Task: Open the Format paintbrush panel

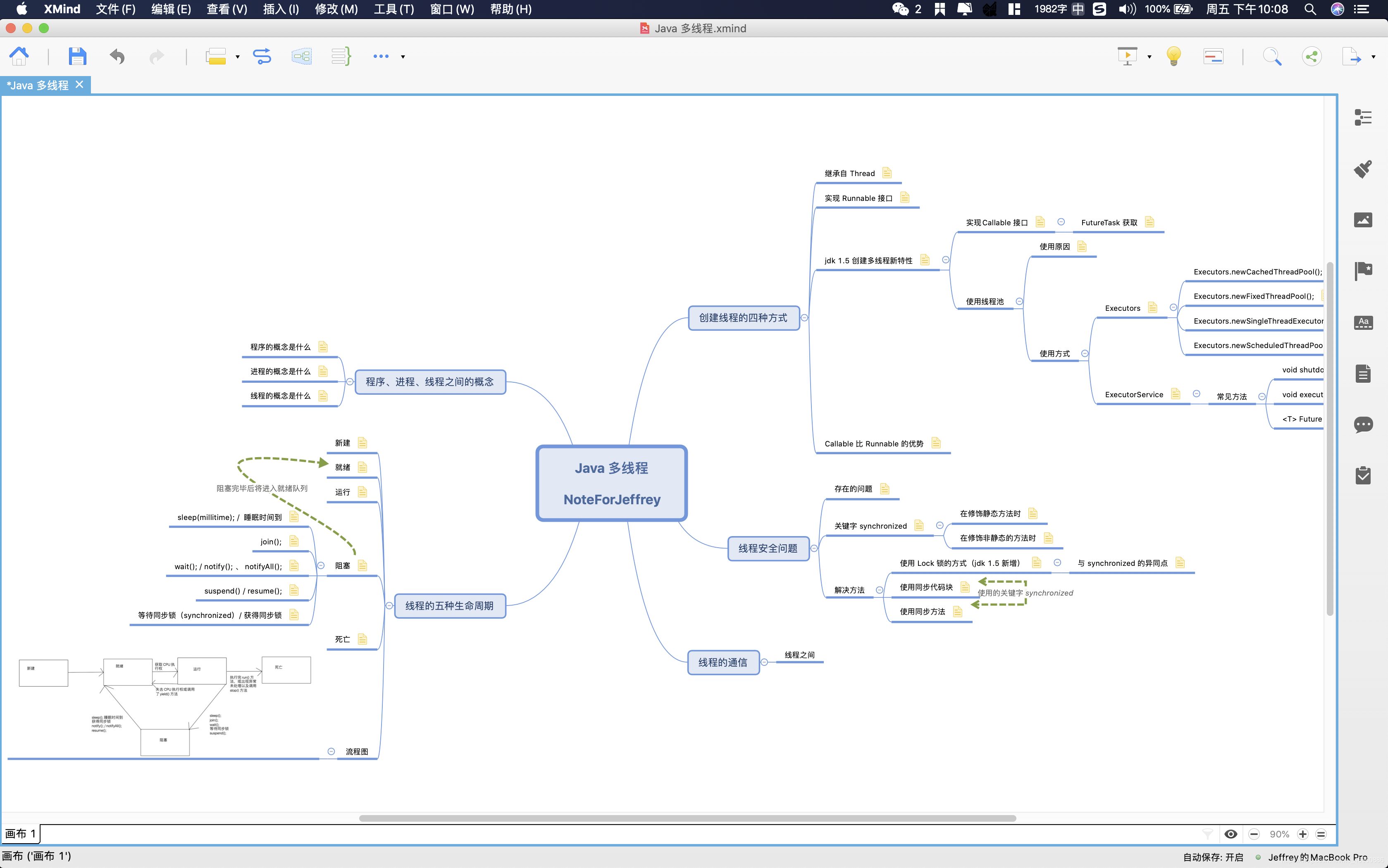Action: [1363, 169]
